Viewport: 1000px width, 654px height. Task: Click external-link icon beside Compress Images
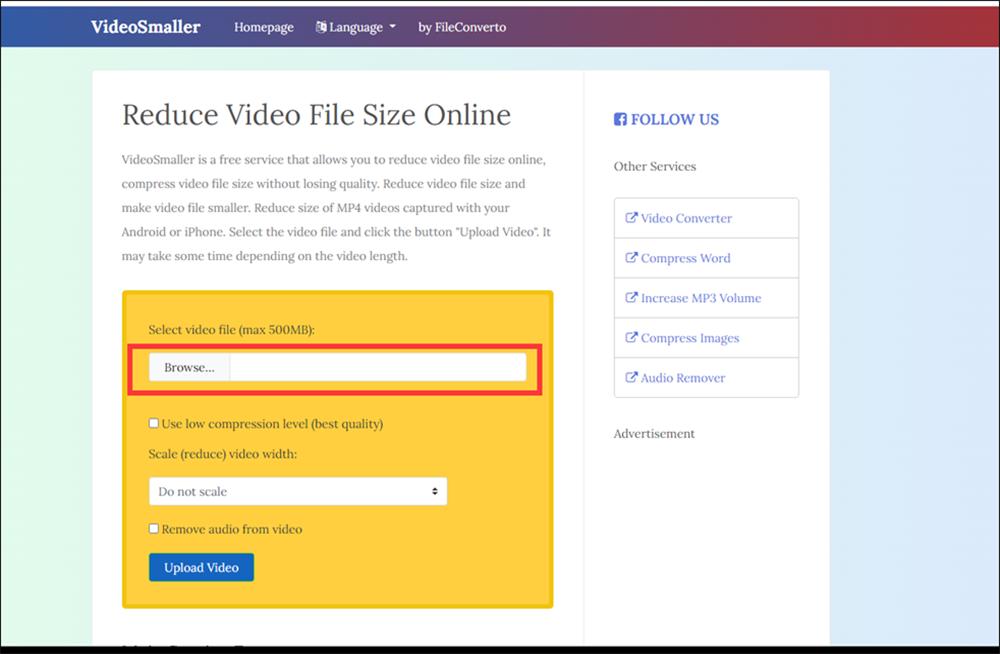click(x=631, y=338)
